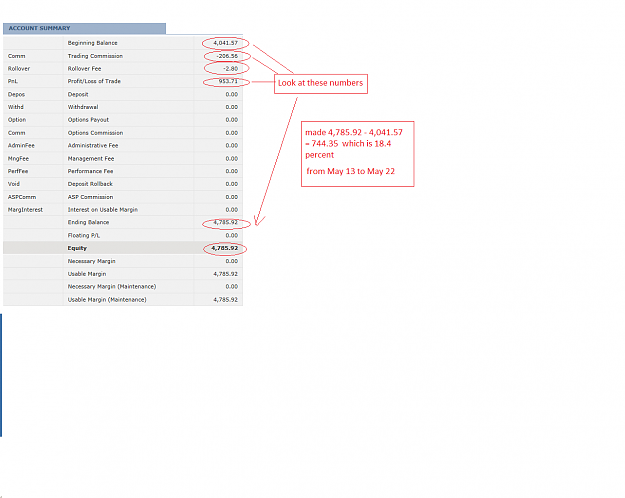Click the 0.00 value in ASP Commission row

tap(232, 197)
